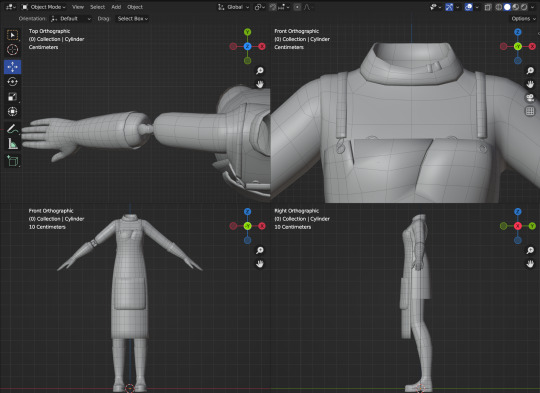
Task: Click red X axis in Top Orthographic gizmo
Action: tap(262, 46)
